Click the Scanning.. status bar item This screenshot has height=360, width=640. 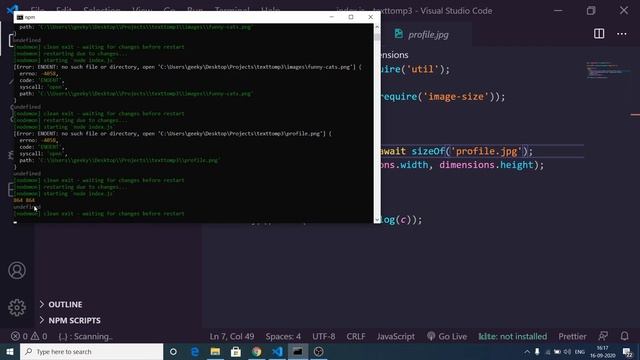[x=86, y=336]
